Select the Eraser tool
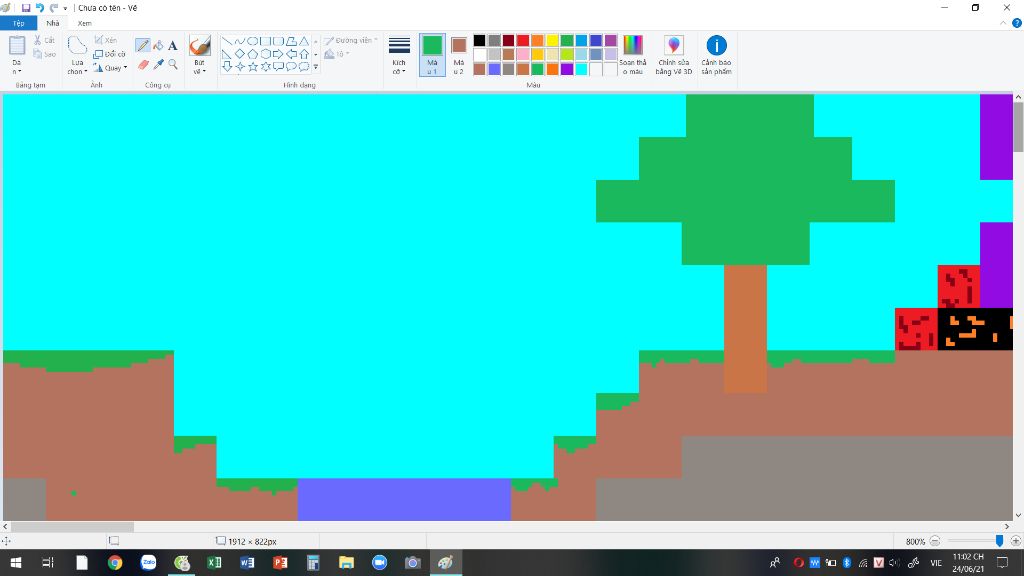1024x576 pixels. click(x=143, y=64)
